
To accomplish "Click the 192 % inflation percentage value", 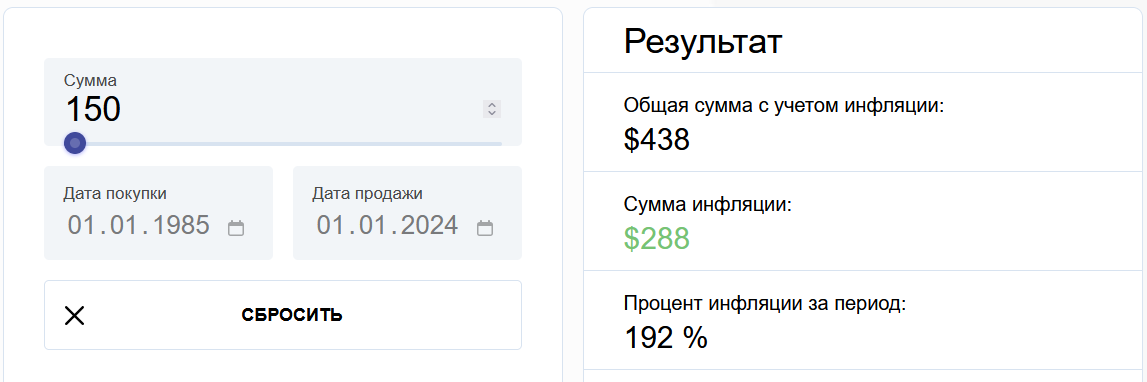I will [x=666, y=337].
